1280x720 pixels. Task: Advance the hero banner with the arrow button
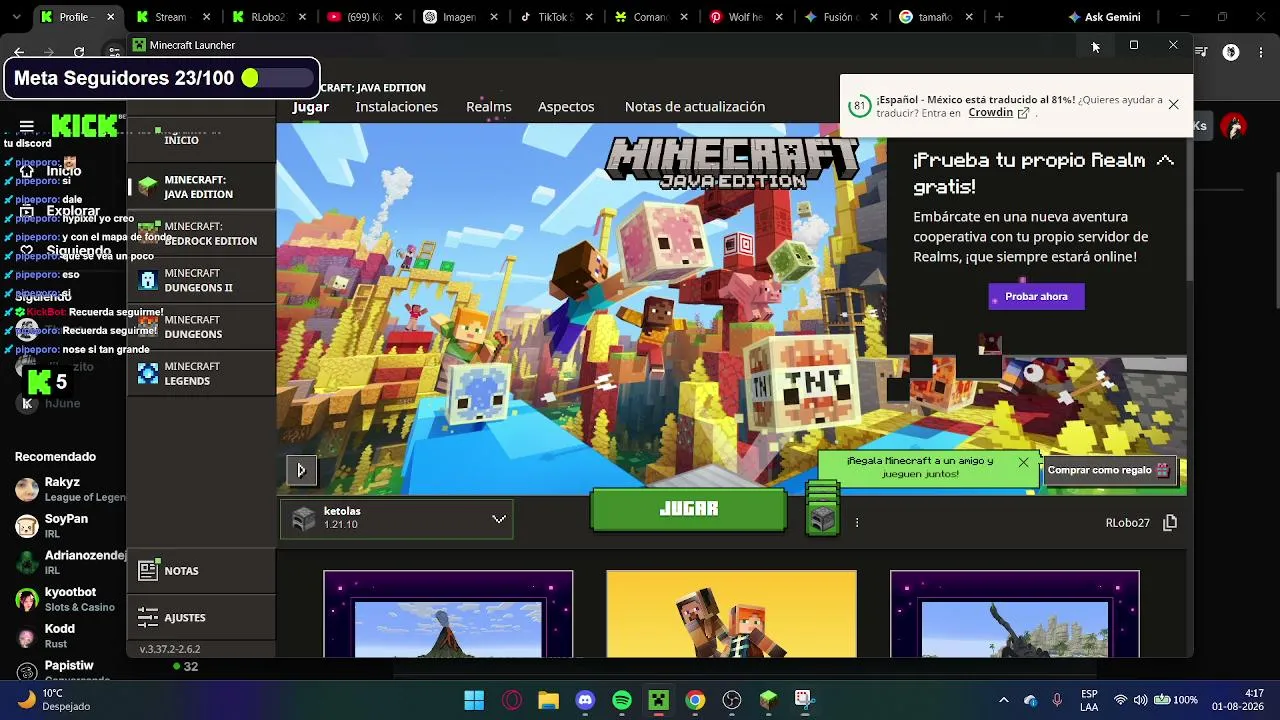click(301, 470)
